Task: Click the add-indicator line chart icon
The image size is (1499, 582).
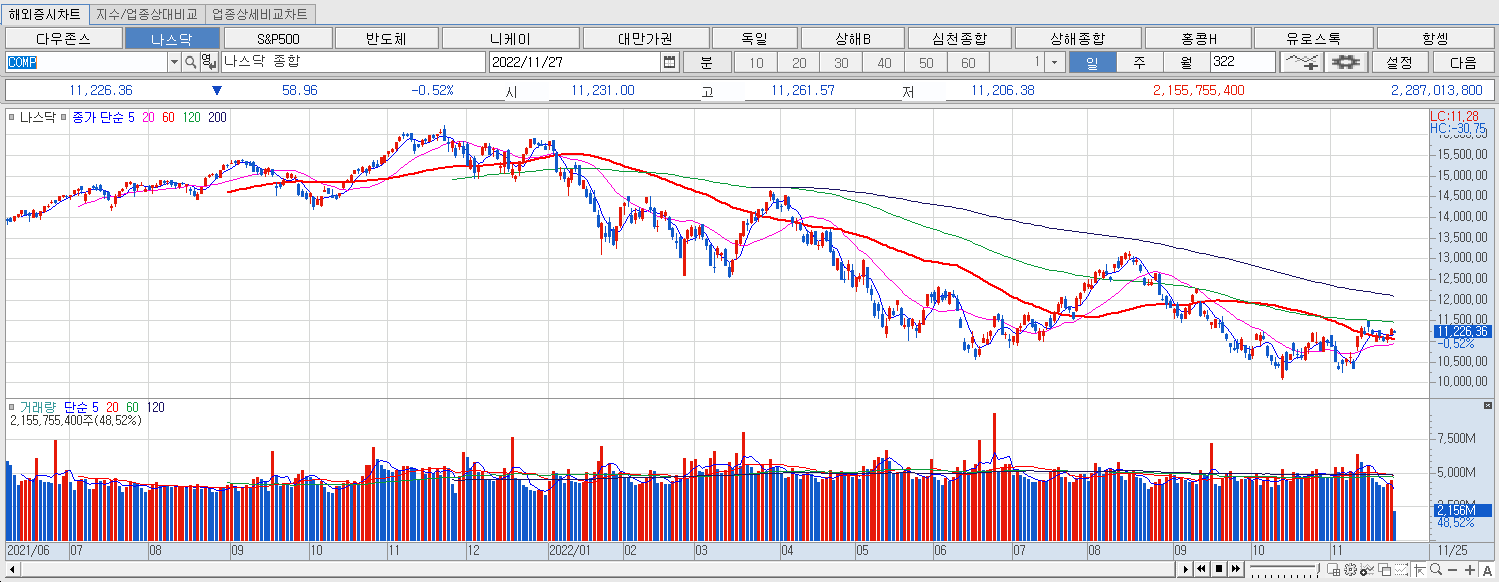Action: [x=1302, y=62]
